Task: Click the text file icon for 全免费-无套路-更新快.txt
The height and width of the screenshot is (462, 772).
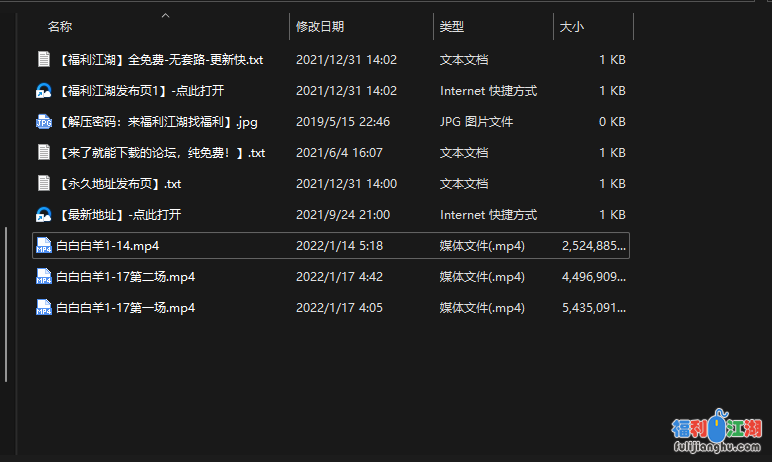Action: pyautogui.click(x=43, y=60)
